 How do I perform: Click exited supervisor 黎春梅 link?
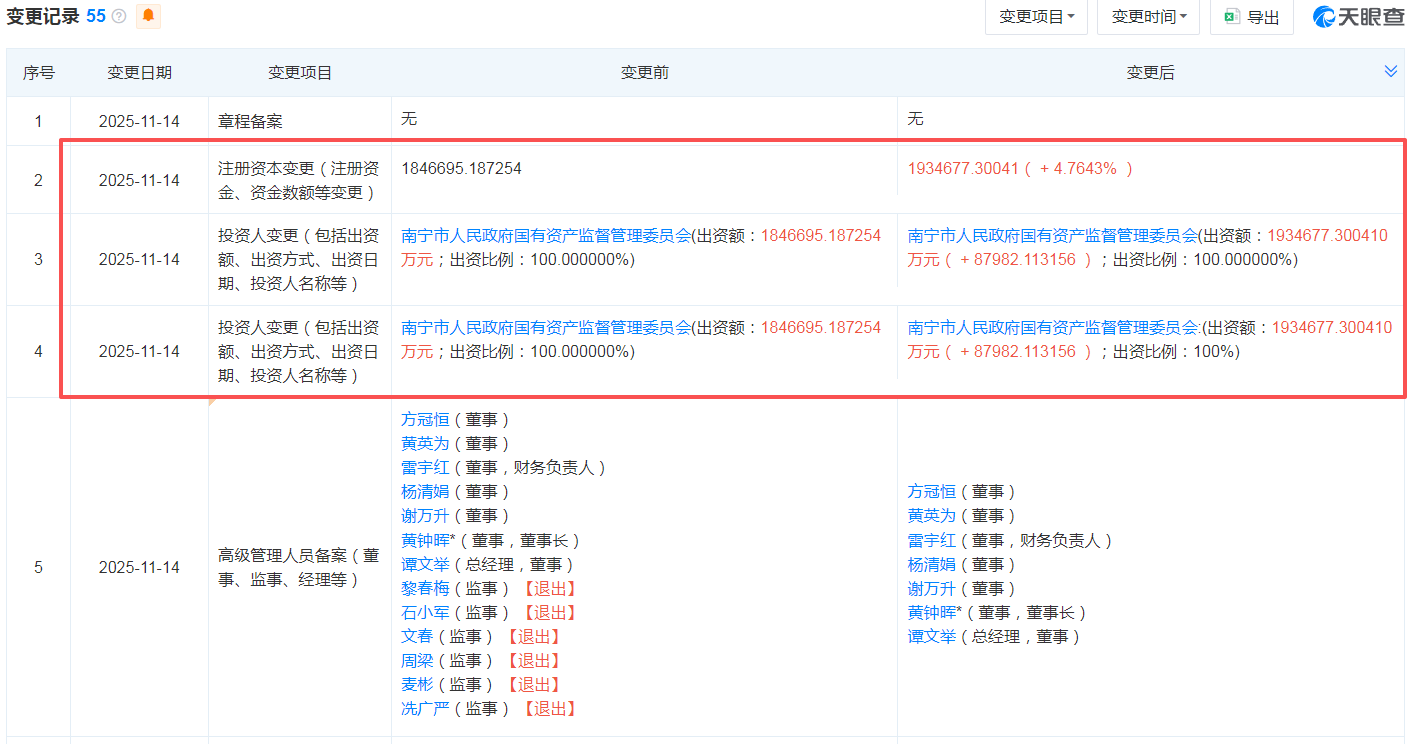[x=424, y=588]
